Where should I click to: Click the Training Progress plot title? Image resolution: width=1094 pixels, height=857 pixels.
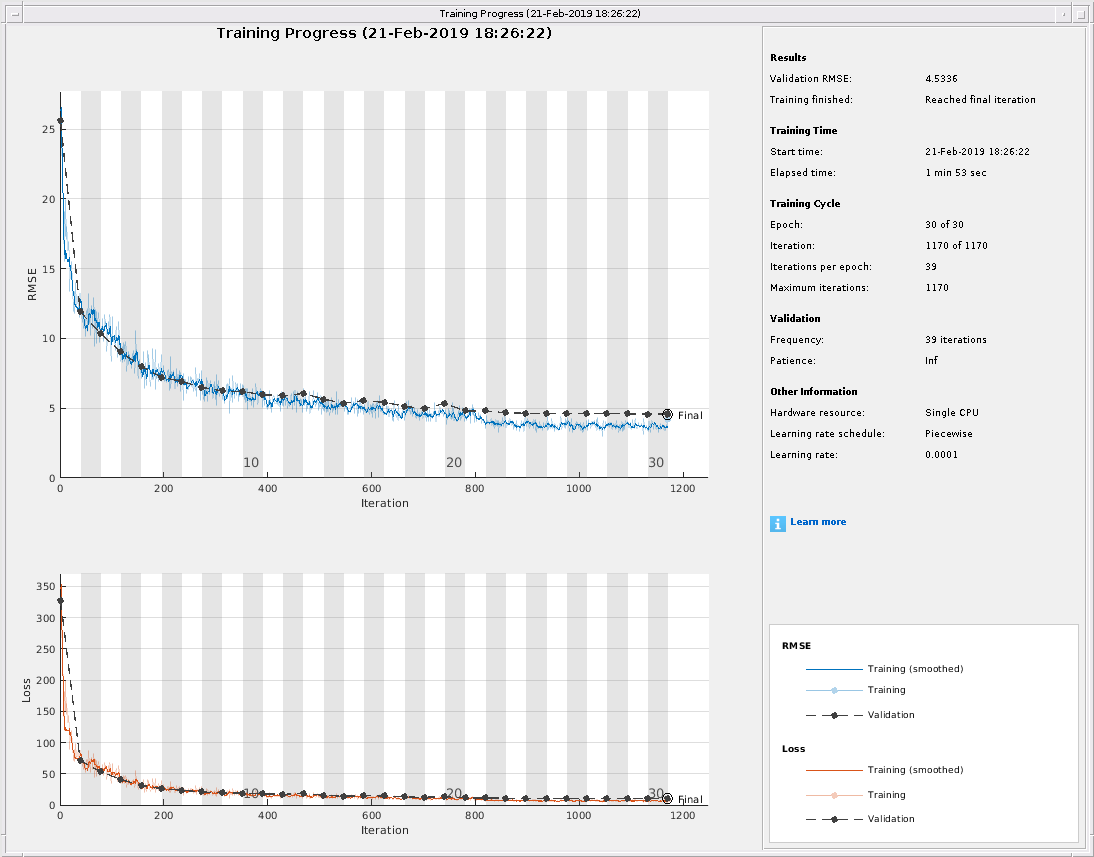(x=384, y=33)
